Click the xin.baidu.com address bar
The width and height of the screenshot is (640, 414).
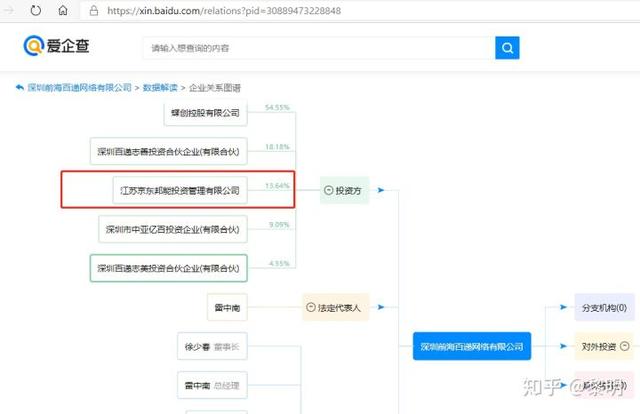tap(359, 11)
